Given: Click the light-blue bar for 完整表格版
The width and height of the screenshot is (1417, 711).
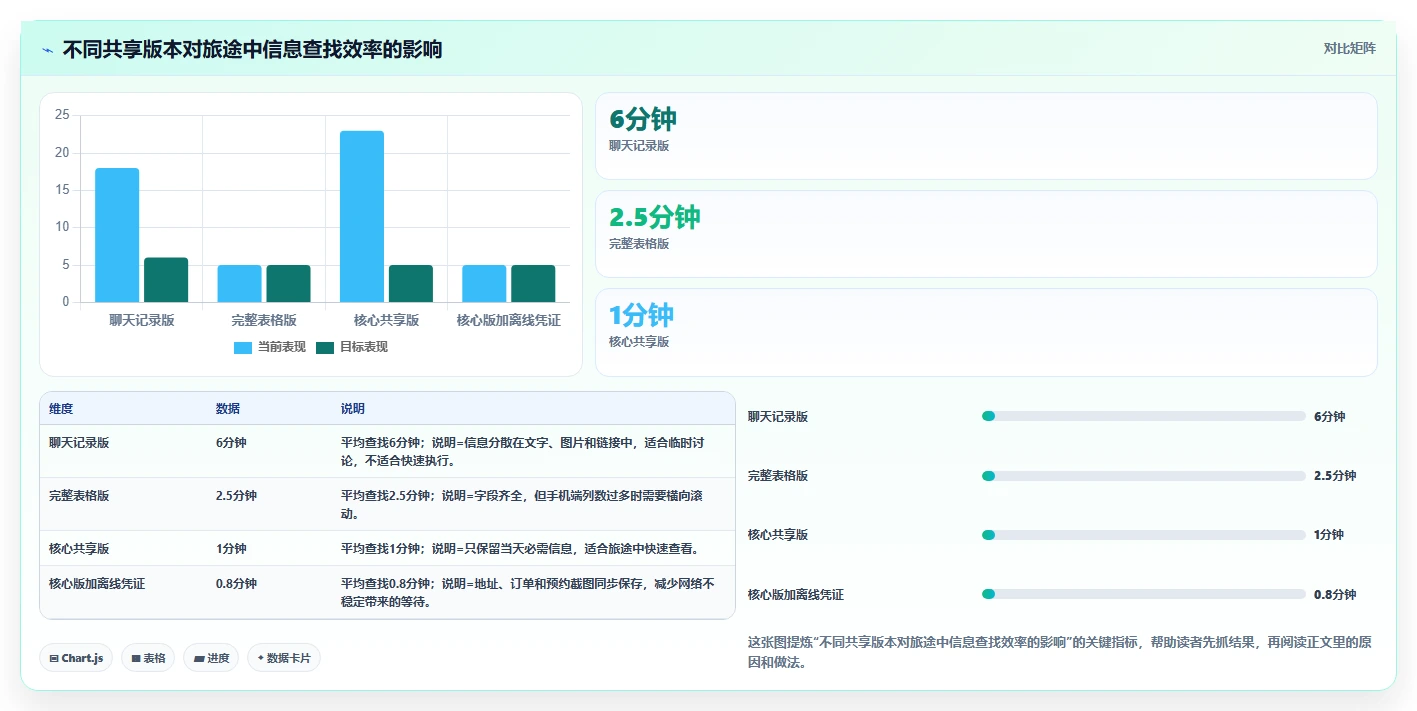Looking at the screenshot, I should tap(239, 284).
